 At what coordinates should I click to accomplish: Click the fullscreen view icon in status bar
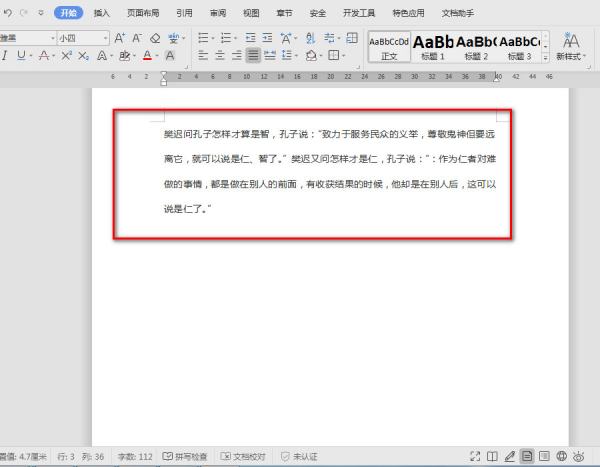pyautogui.click(x=475, y=456)
